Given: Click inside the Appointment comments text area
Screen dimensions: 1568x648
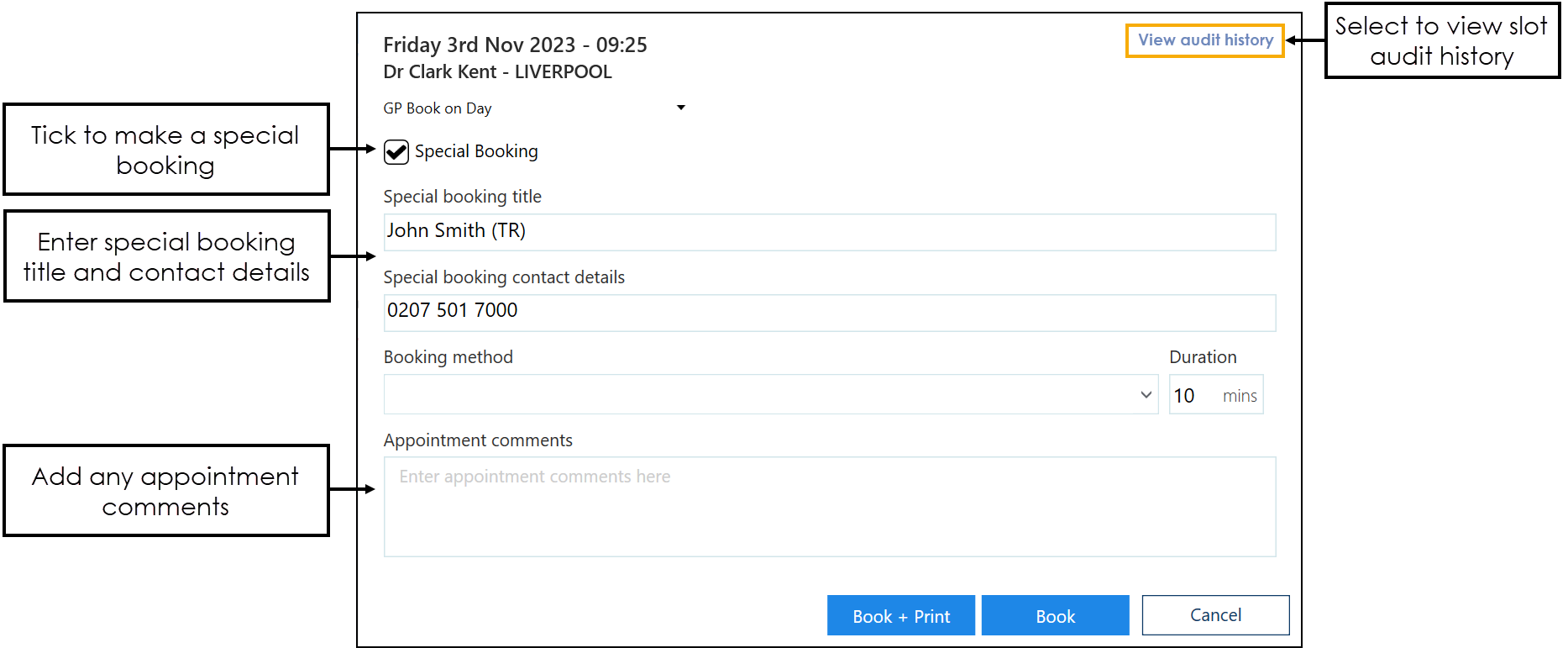Looking at the screenshot, I should [829, 507].
